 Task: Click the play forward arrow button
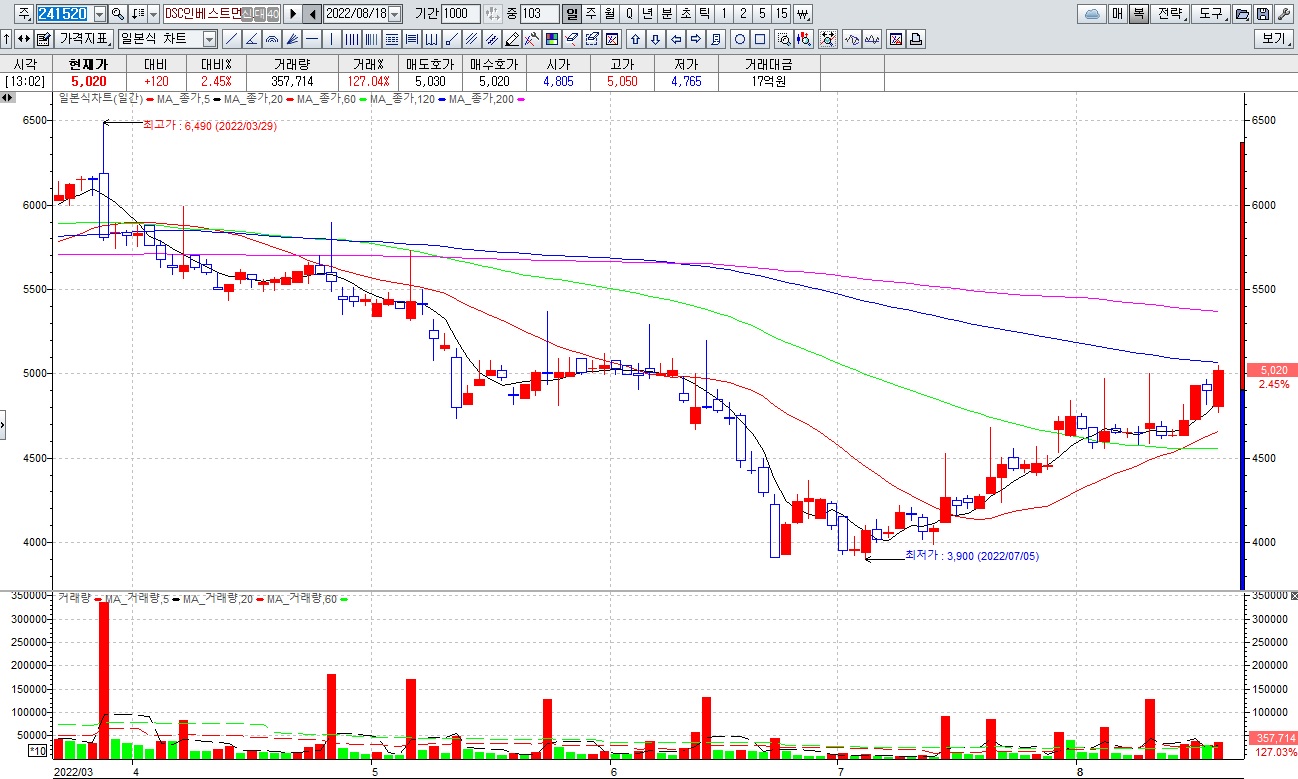[x=293, y=14]
